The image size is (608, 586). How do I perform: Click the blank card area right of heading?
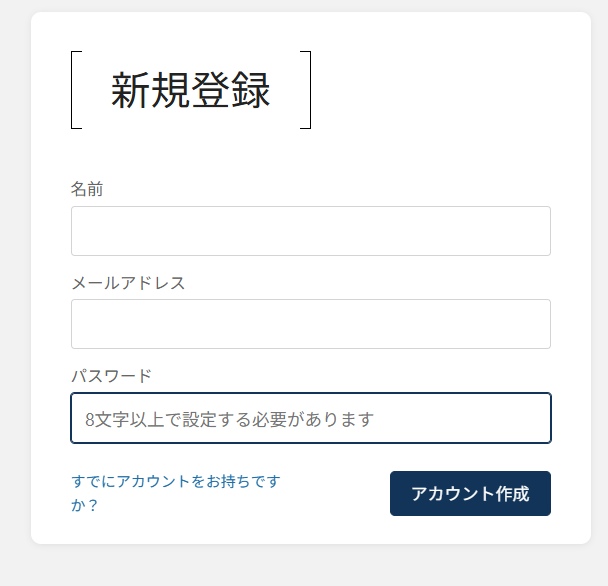pyautogui.click(x=450, y=90)
